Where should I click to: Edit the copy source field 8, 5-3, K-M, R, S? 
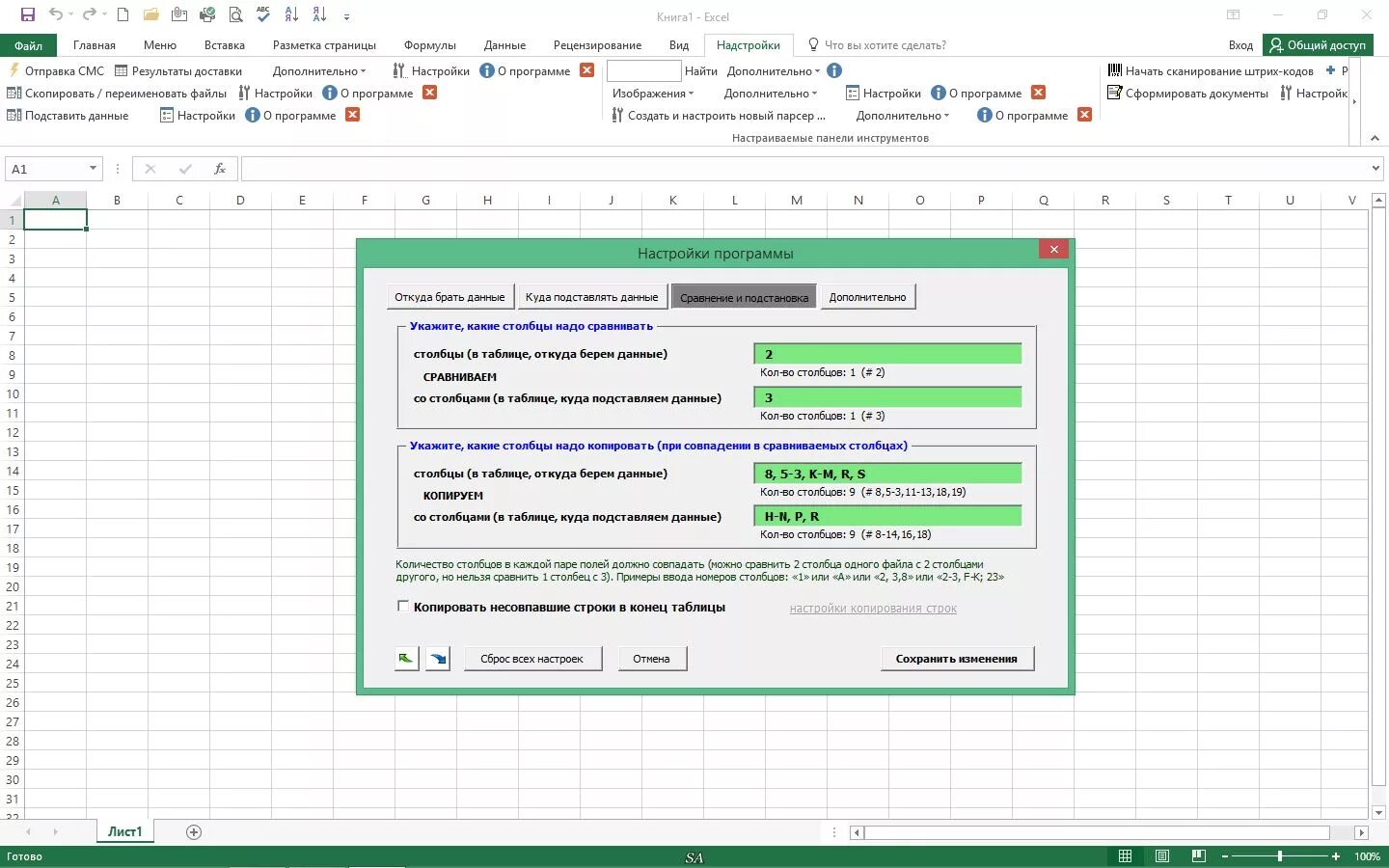point(887,474)
